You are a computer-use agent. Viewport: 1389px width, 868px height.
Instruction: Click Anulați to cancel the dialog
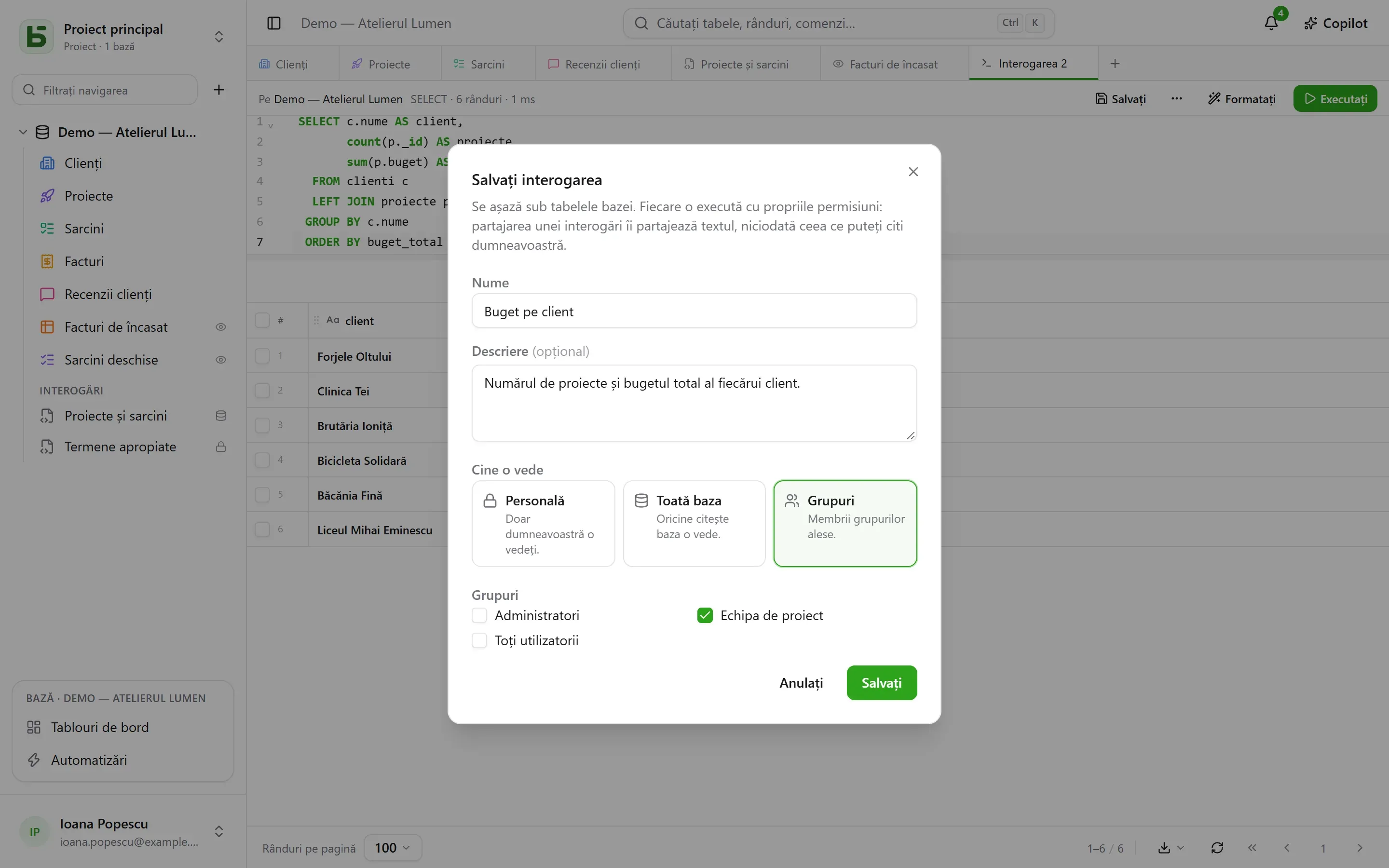(801, 682)
